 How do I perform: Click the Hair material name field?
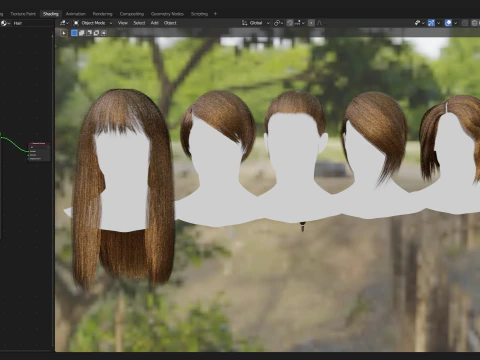[x=32, y=23]
